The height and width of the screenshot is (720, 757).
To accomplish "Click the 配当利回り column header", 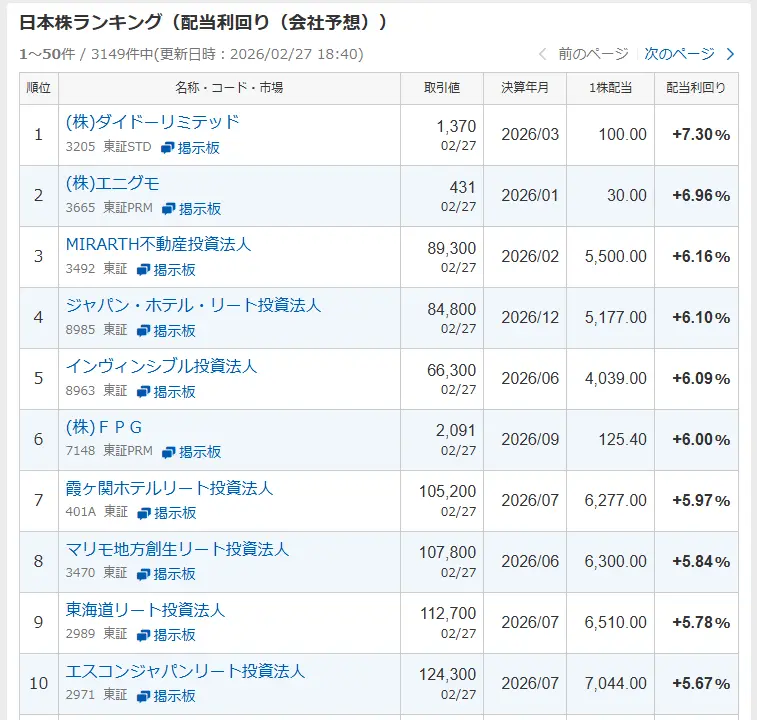I will click(x=696, y=88).
